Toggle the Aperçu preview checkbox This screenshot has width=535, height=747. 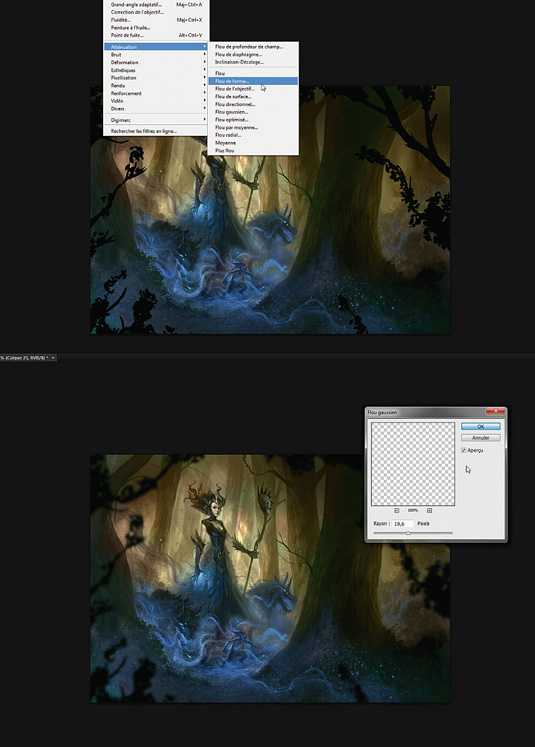[464, 450]
